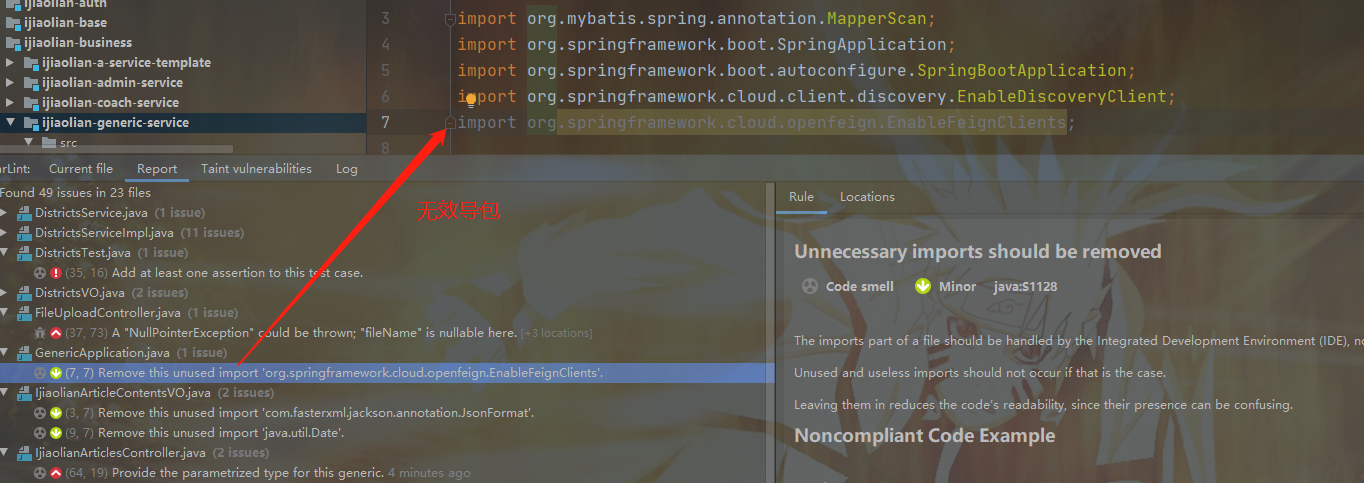
Task: Click red severity icon on parametrized type issue
Action: tap(56, 473)
